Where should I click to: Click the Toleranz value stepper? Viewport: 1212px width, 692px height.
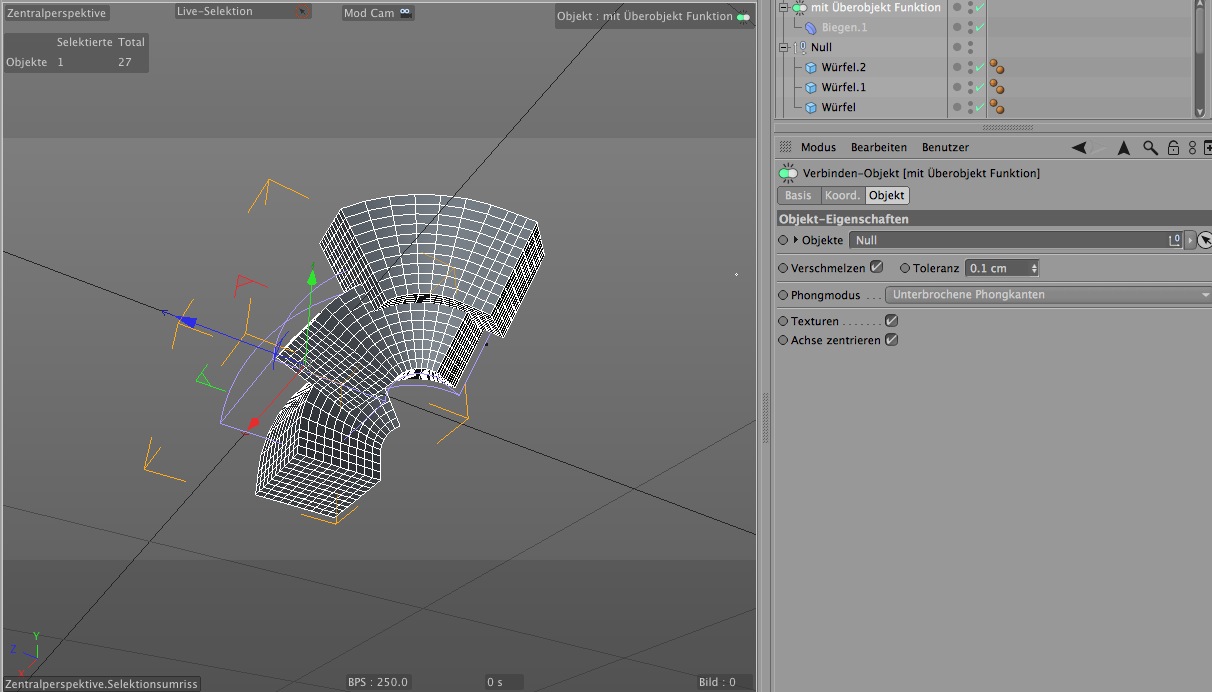tap(1034, 268)
